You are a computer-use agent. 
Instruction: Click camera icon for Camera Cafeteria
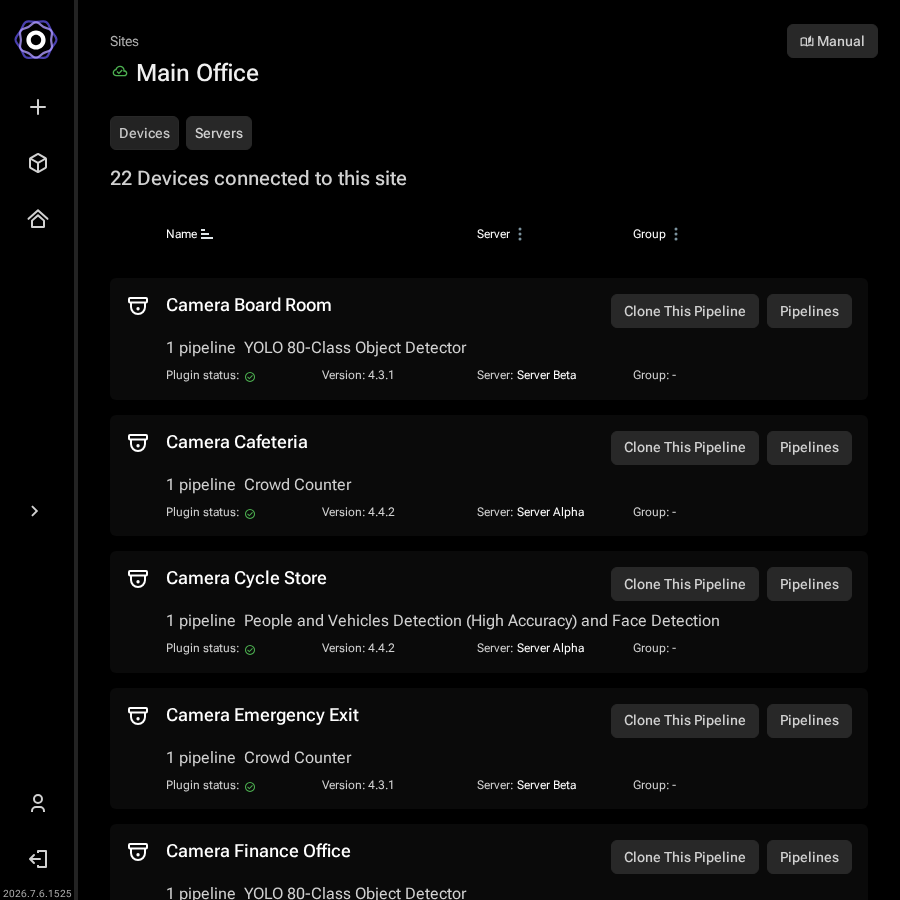pyautogui.click(x=138, y=443)
